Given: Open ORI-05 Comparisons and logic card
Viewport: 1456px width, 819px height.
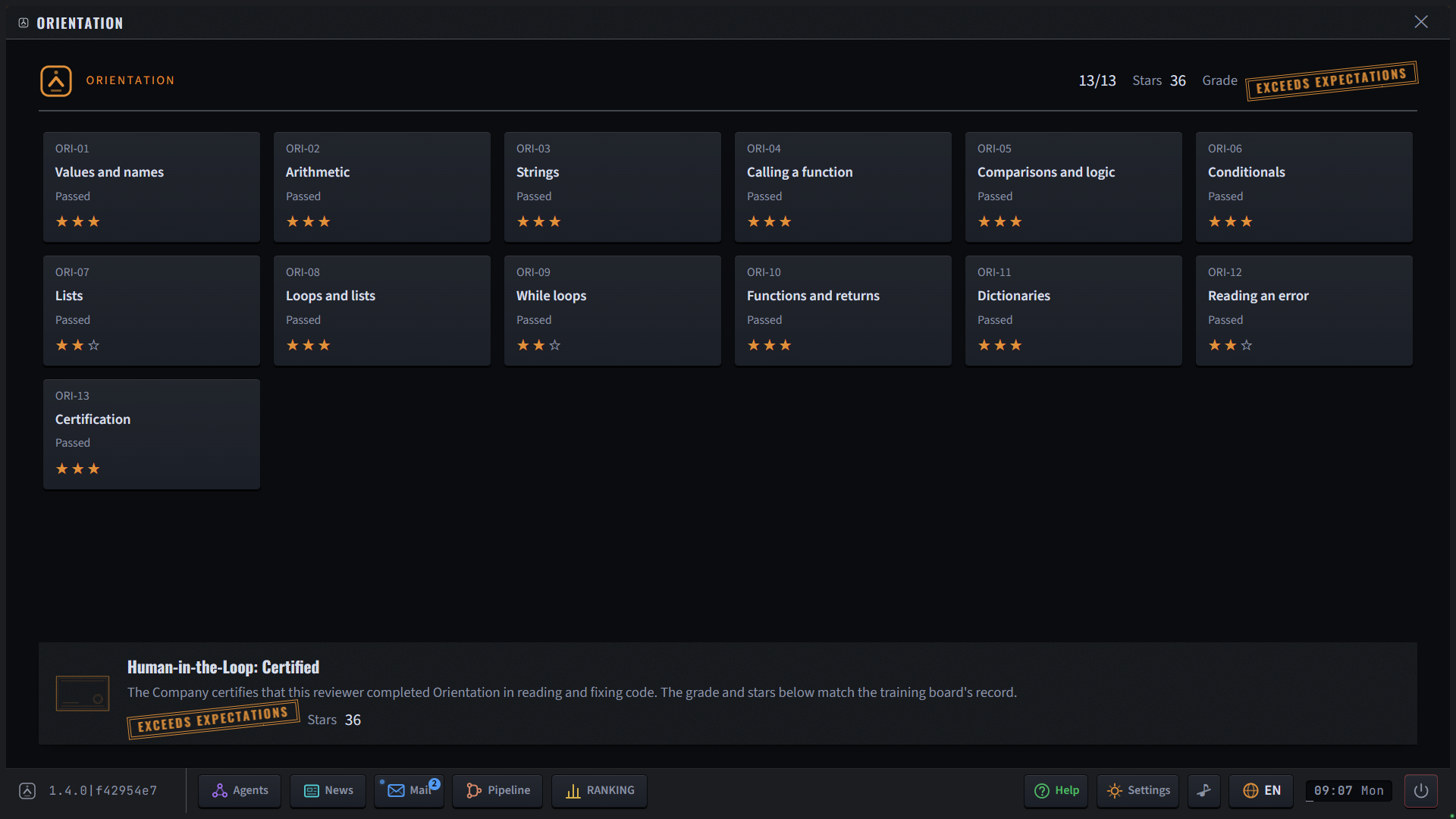Looking at the screenshot, I should [1074, 187].
